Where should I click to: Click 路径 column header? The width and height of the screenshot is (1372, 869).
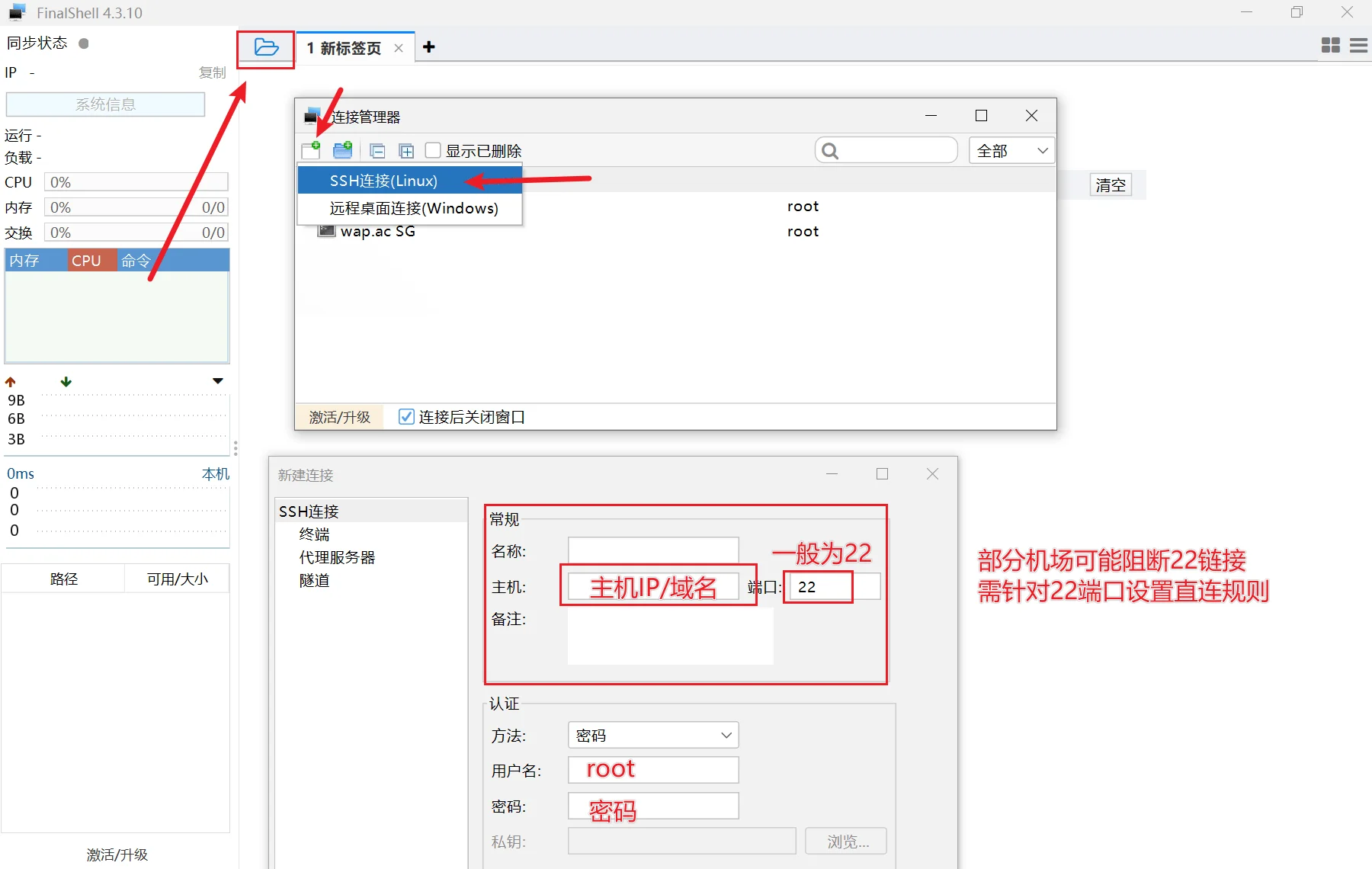(x=63, y=579)
